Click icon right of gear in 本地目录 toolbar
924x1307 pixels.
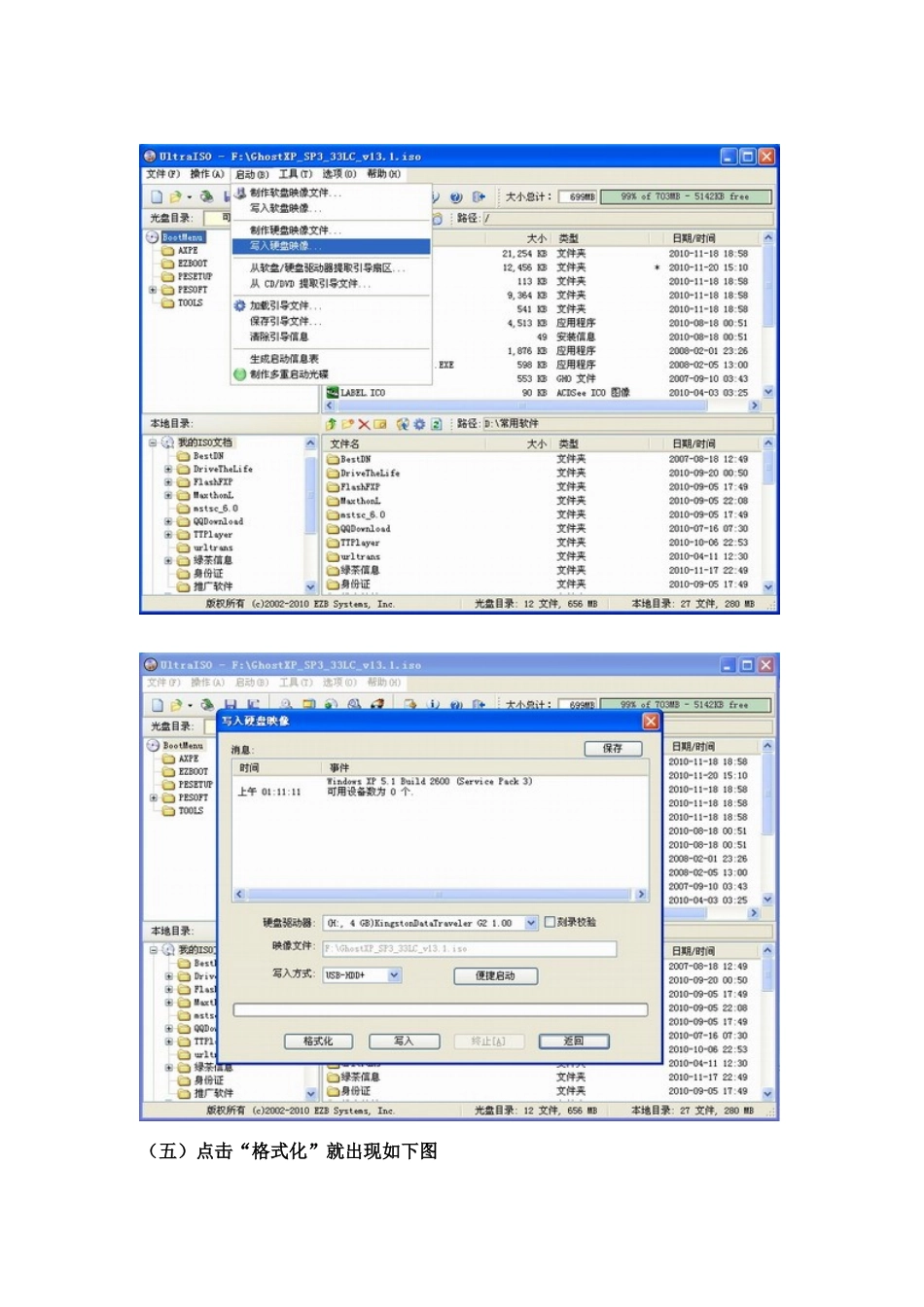click(x=437, y=424)
